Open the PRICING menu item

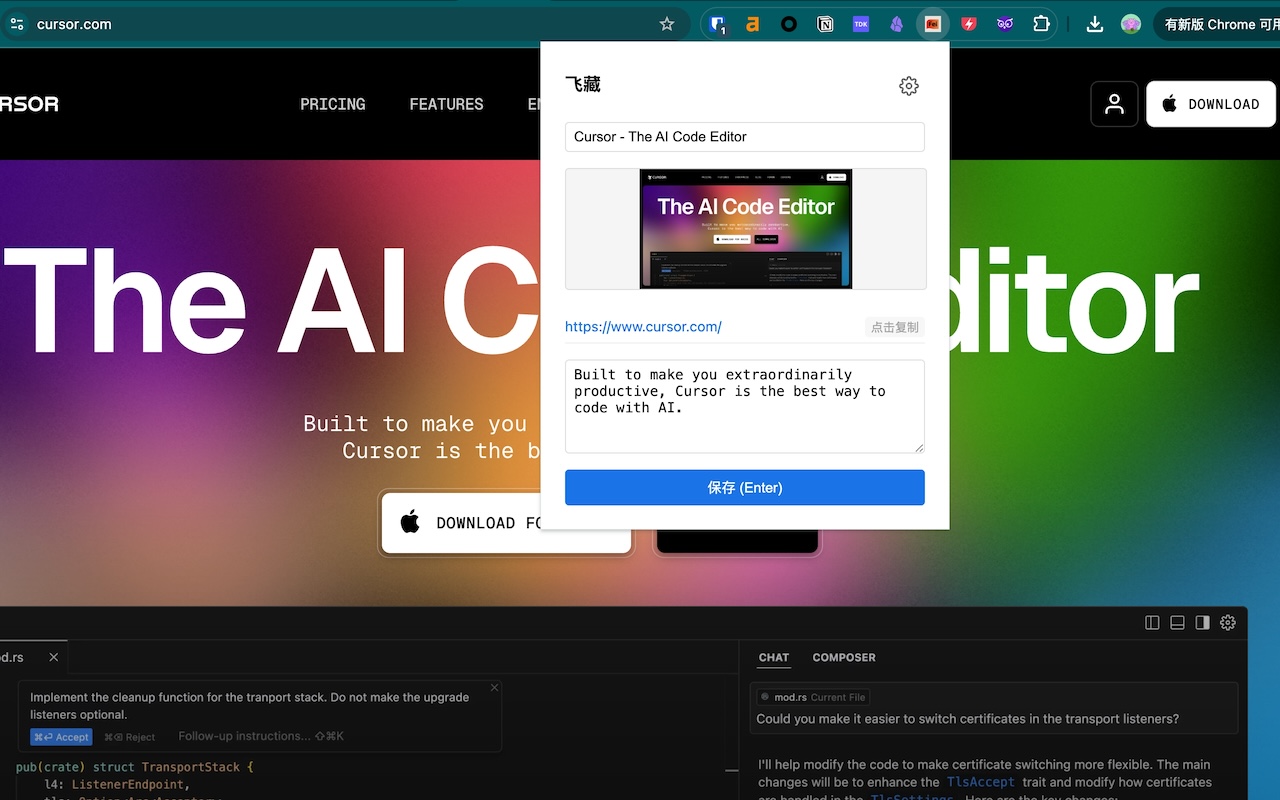tap(333, 104)
